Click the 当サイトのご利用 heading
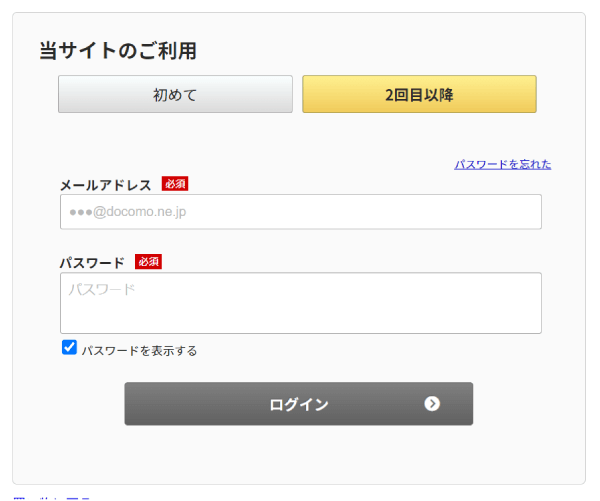 tap(117, 50)
